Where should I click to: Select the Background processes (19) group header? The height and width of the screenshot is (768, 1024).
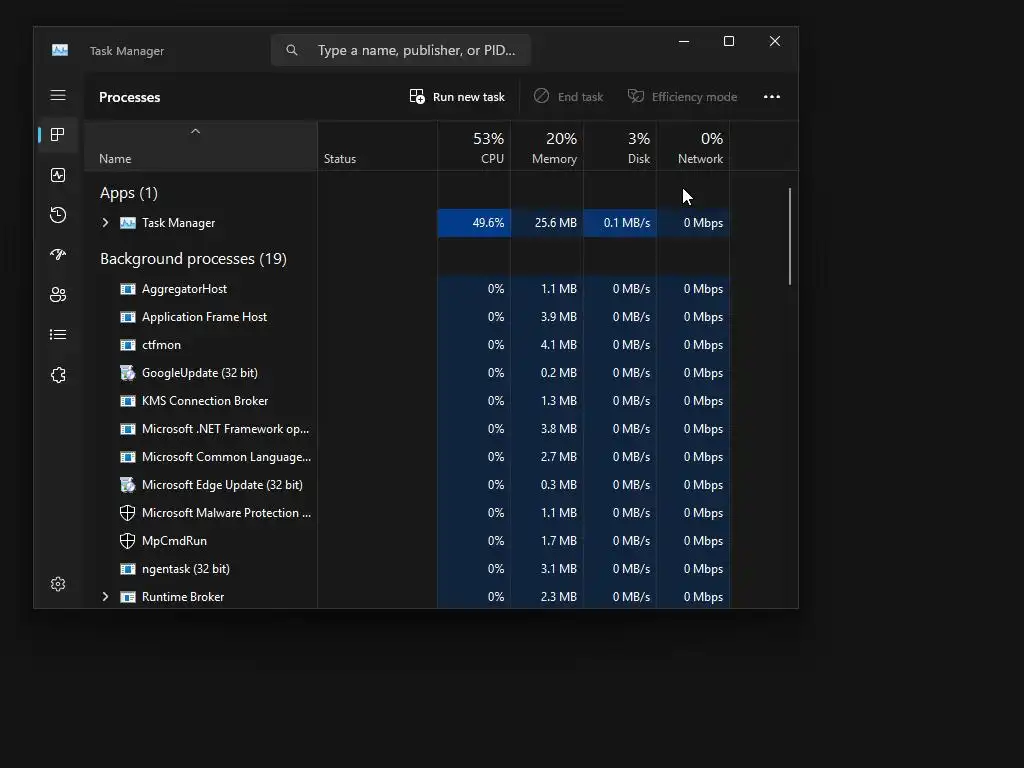[x=193, y=259]
